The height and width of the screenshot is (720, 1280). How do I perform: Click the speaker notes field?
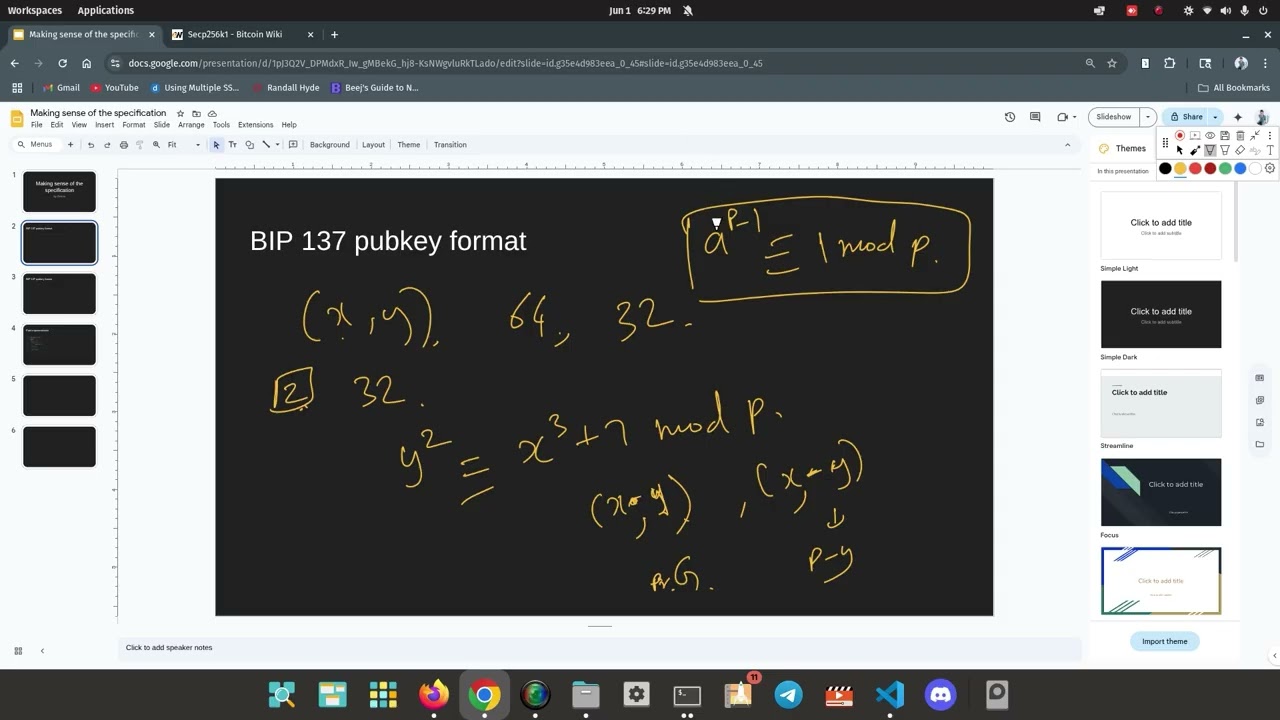(x=600, y=648)
